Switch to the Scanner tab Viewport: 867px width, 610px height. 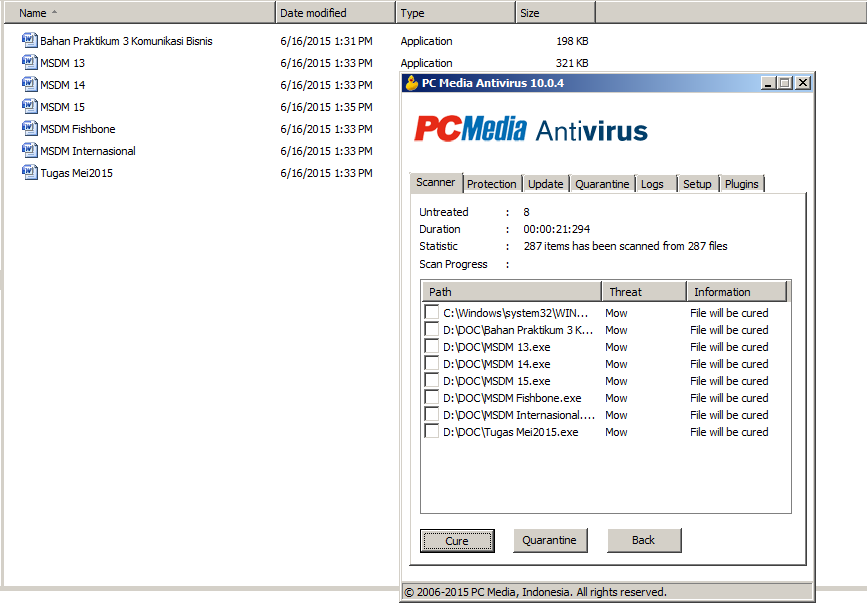point(436,183)
